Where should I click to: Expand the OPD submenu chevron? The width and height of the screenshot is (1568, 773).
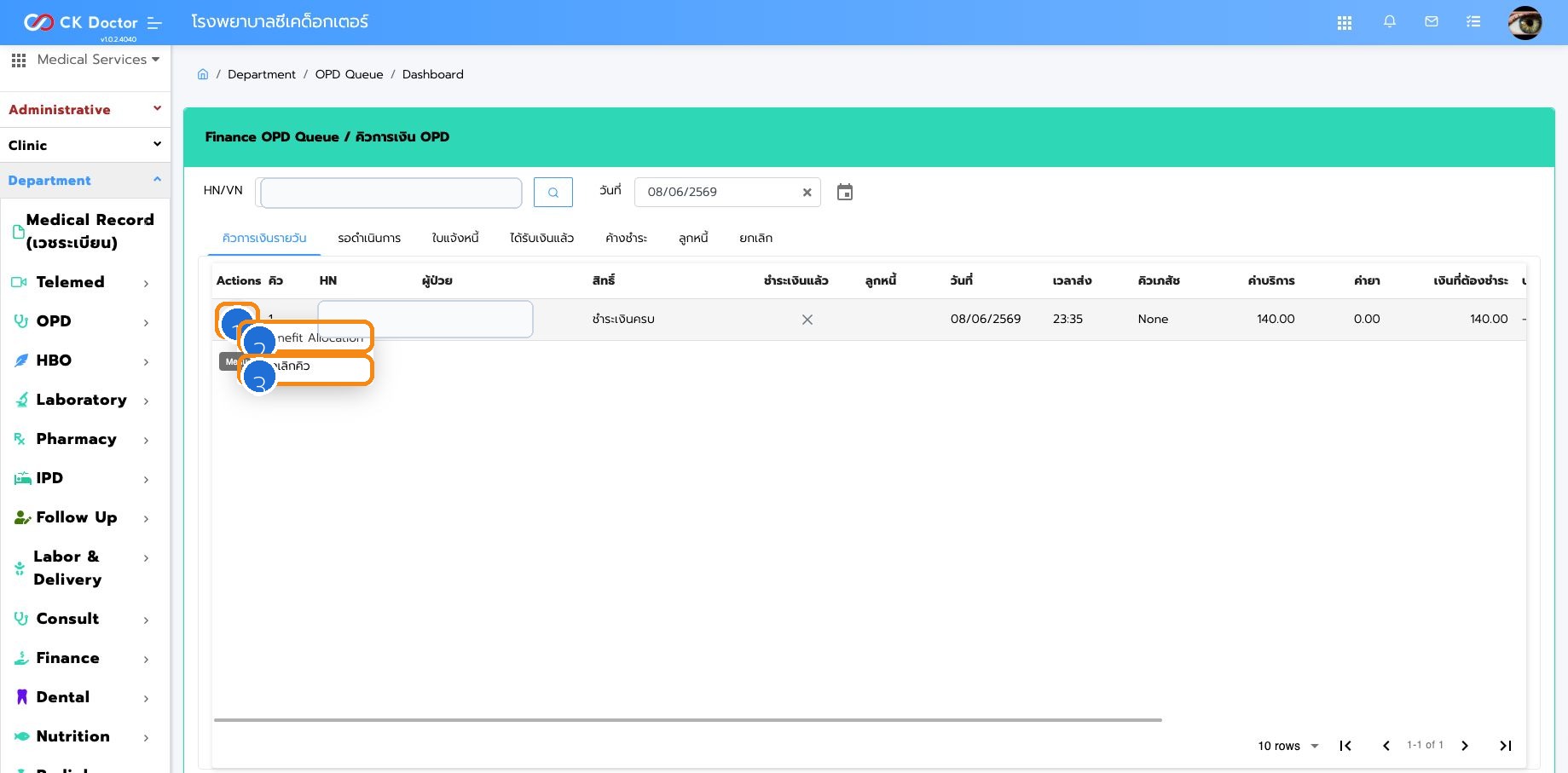point(147,322)
